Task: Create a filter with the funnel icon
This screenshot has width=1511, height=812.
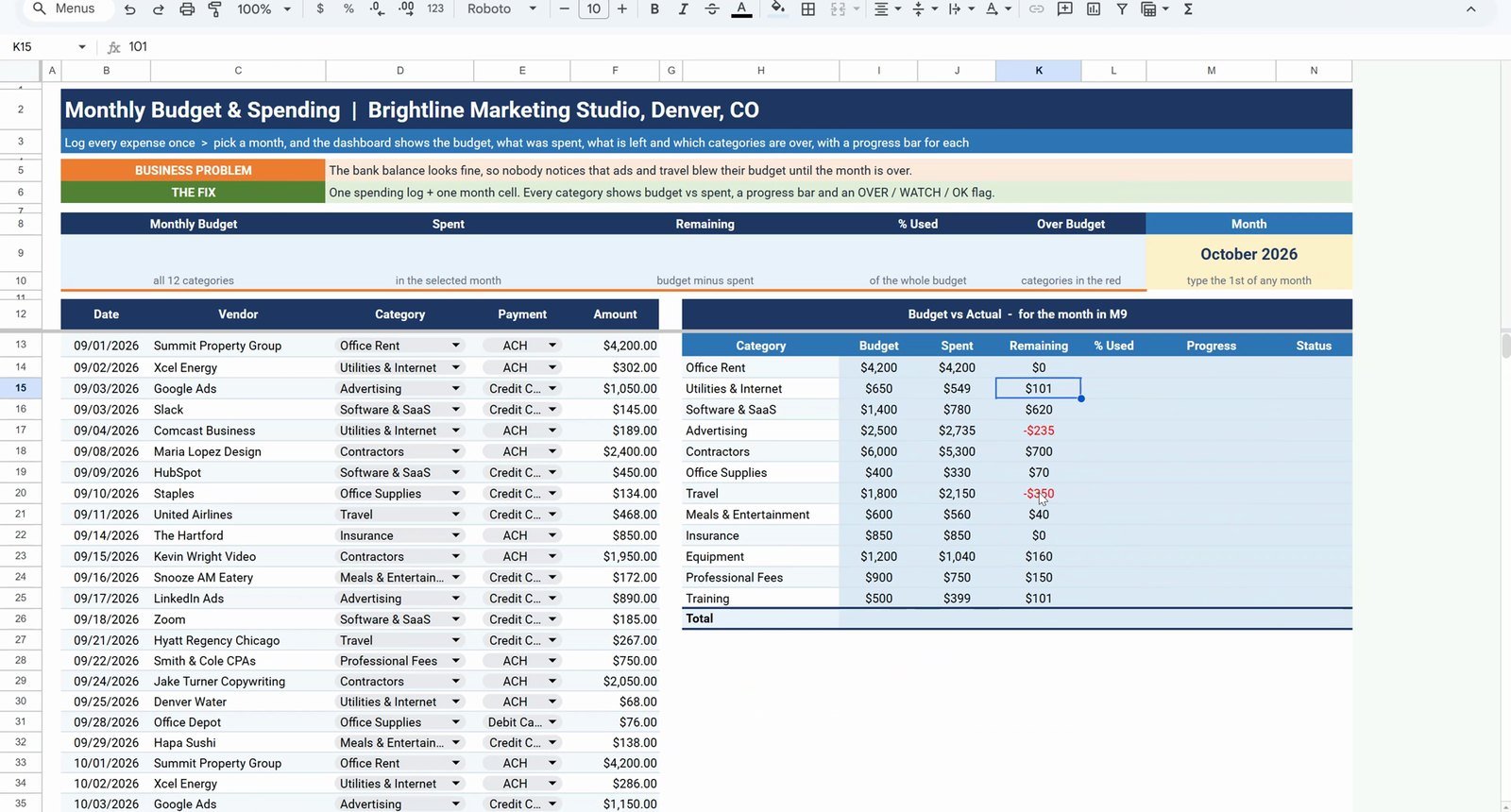Action: [1122, 9]
